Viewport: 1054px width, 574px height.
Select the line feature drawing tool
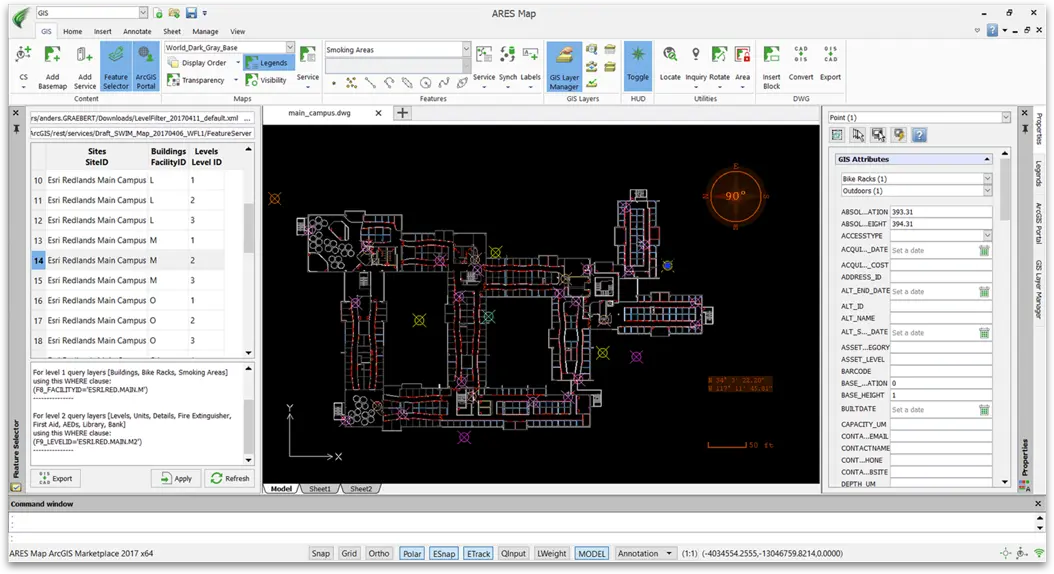pyautogui.click(x=370, y=83)
